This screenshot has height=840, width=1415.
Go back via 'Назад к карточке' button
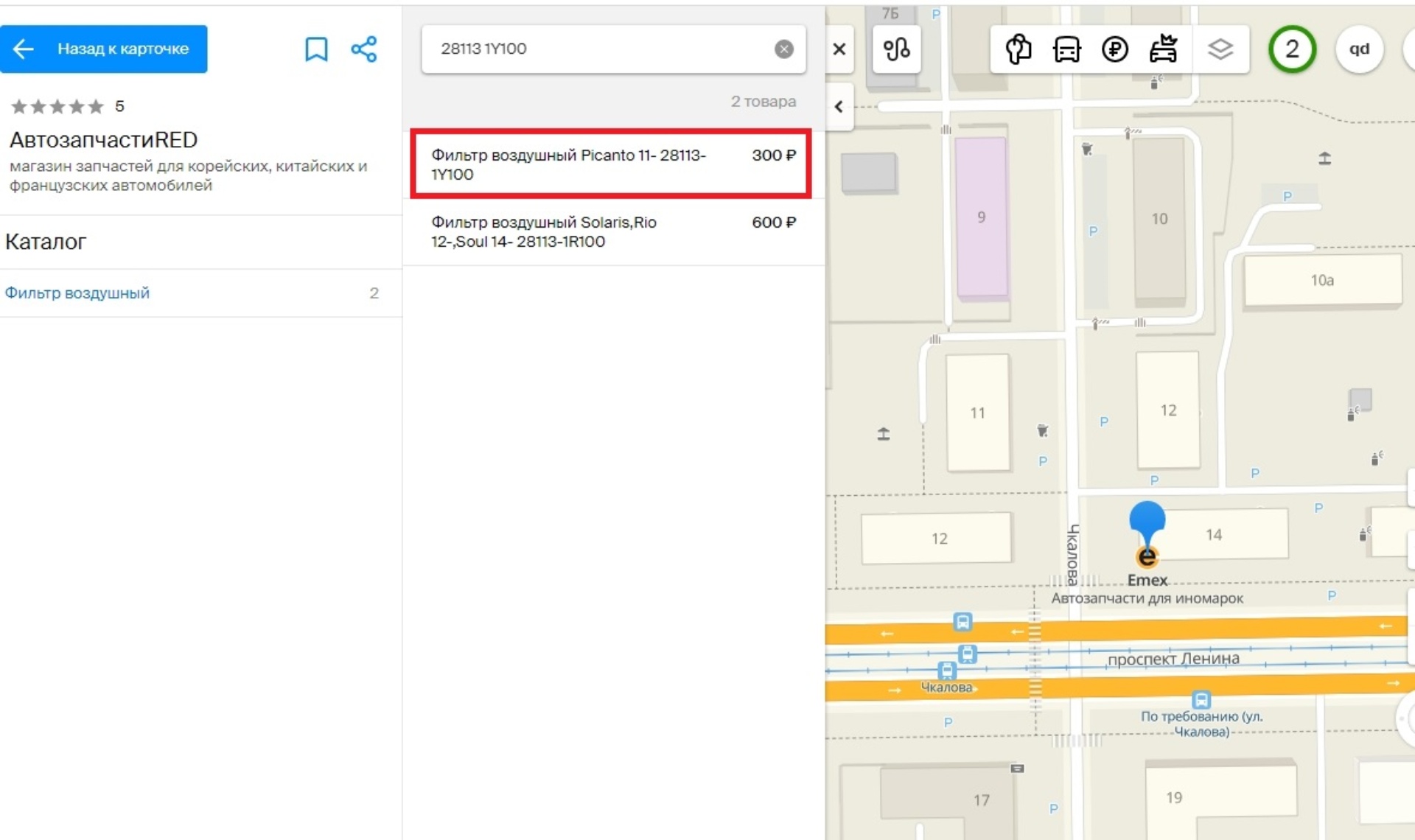coord(103,49)
